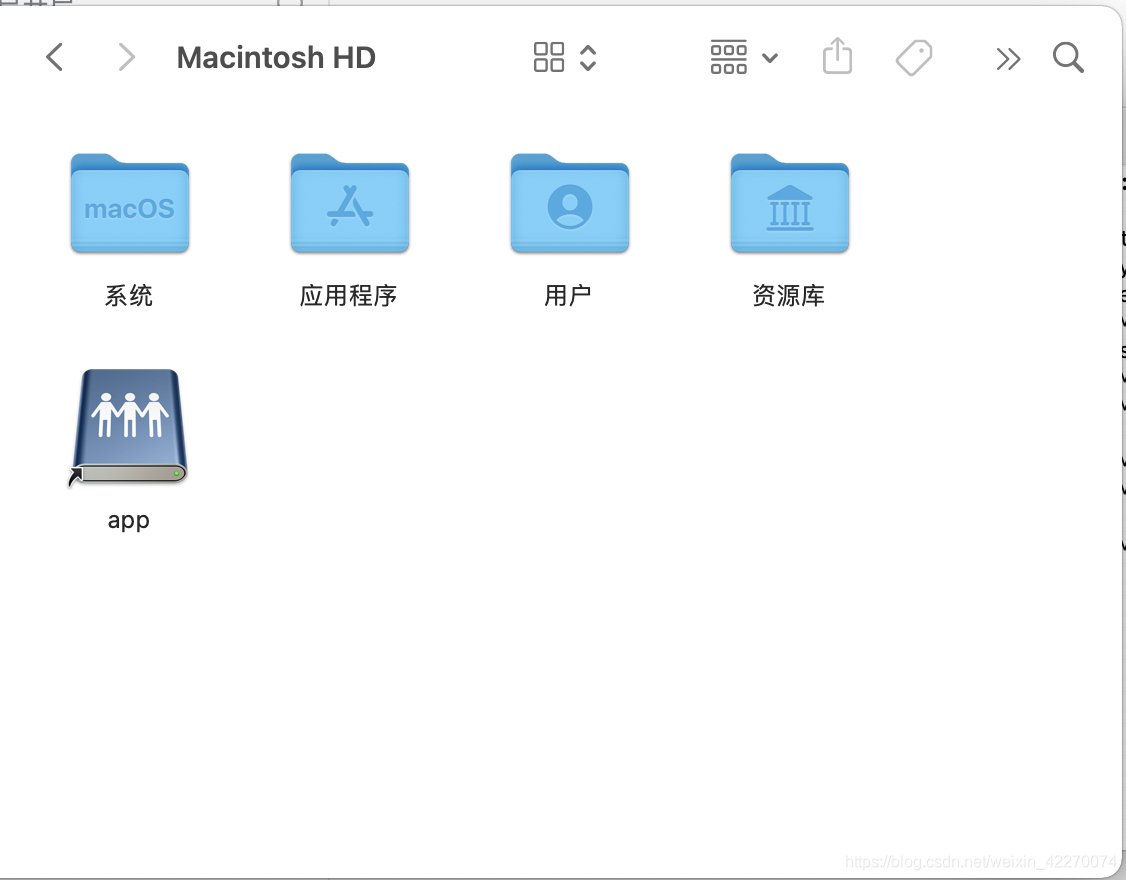Open the tag editing icon
Image resolution: width=1126 pixels, height=880 pixels.
(914, 57)
